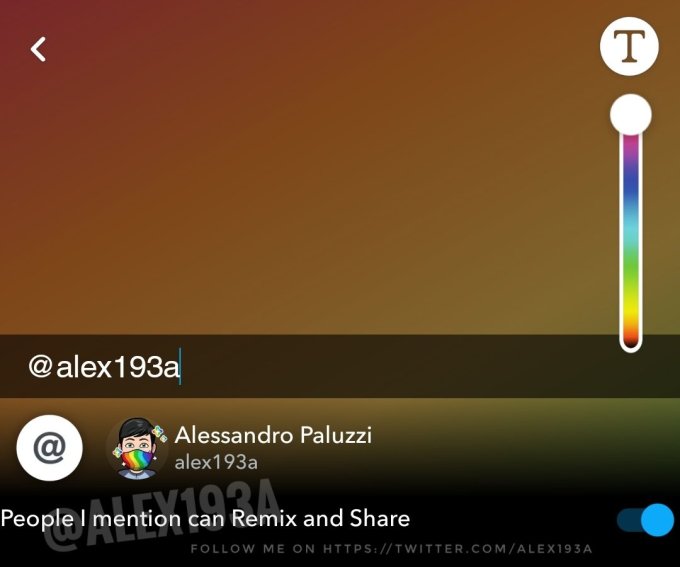Tap the @ symbol in the typed mention

pyautogui.click(x=40, y=366)
